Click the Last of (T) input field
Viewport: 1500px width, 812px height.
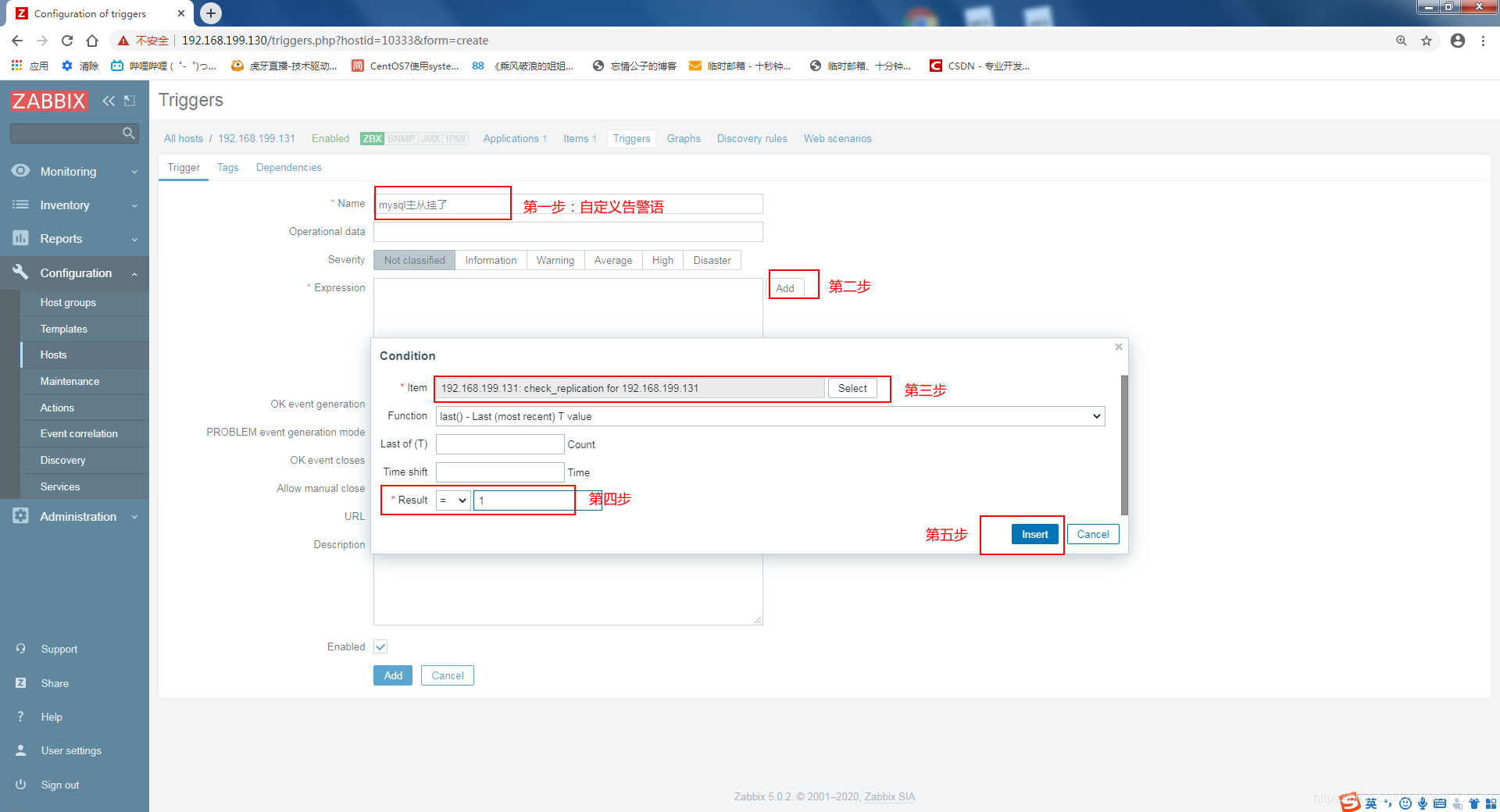tap(500, 444)
